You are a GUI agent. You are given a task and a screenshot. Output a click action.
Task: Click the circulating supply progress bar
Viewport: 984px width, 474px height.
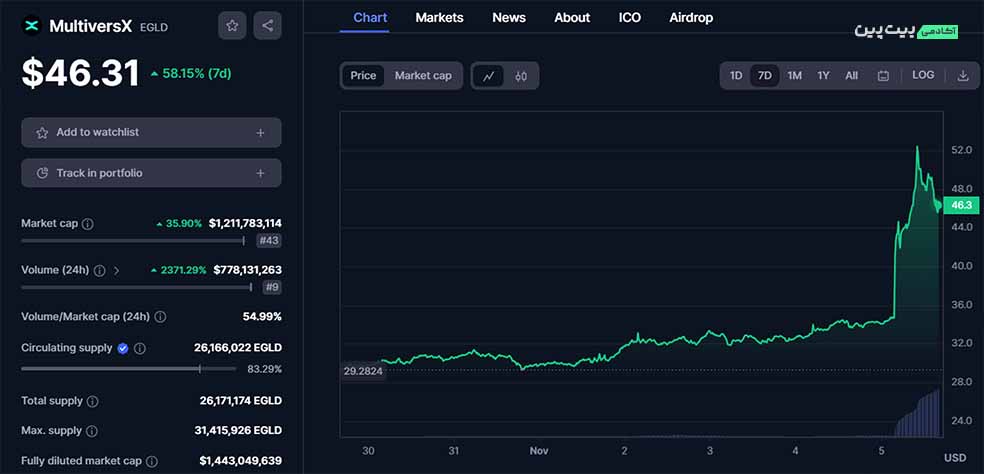click(x=129, y=369)
